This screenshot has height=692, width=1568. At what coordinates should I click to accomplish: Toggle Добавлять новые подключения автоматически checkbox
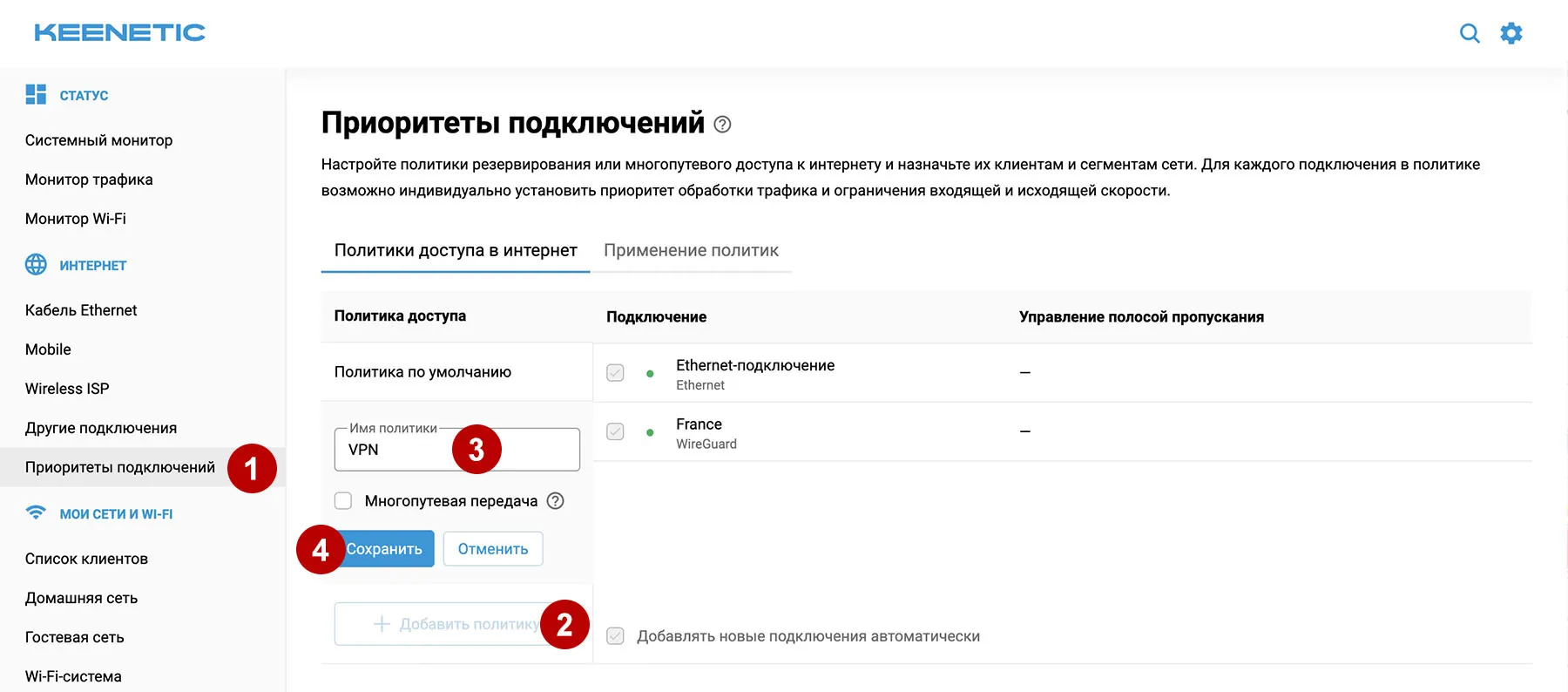click(x=615, y=636)
